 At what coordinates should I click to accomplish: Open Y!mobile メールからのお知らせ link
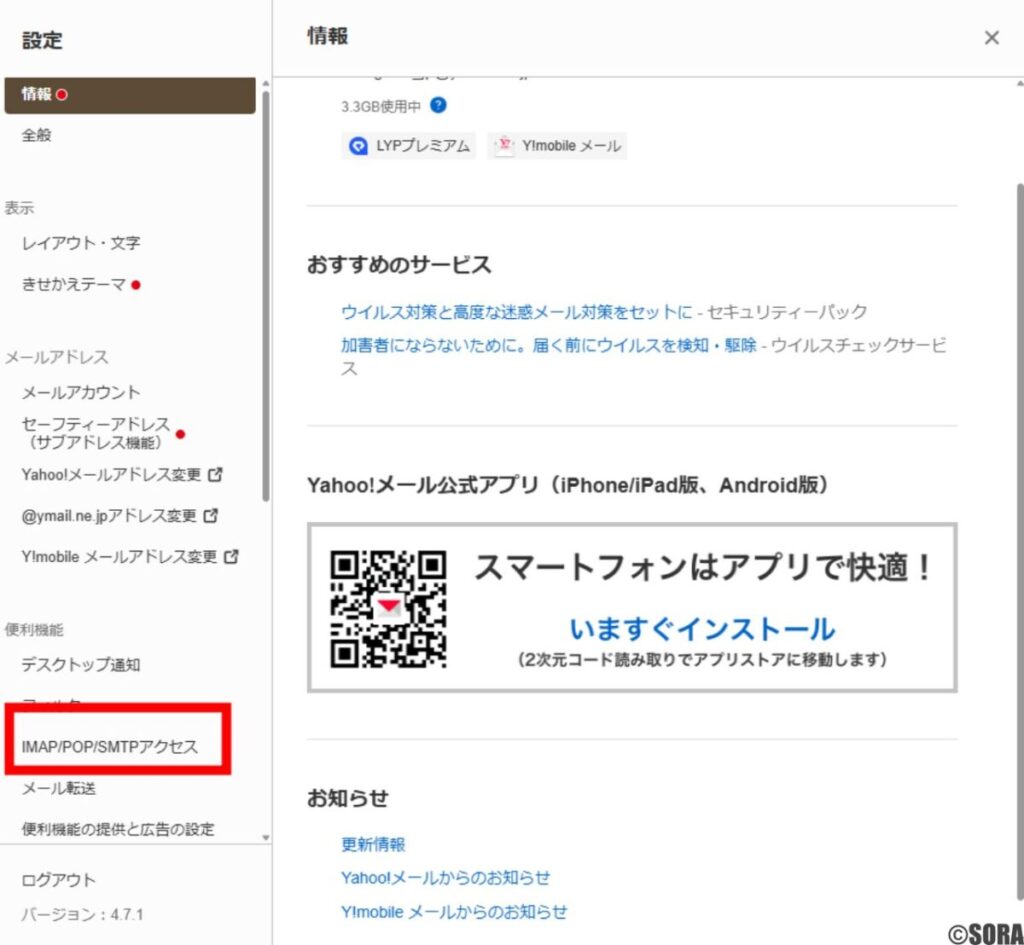[454, 912]
